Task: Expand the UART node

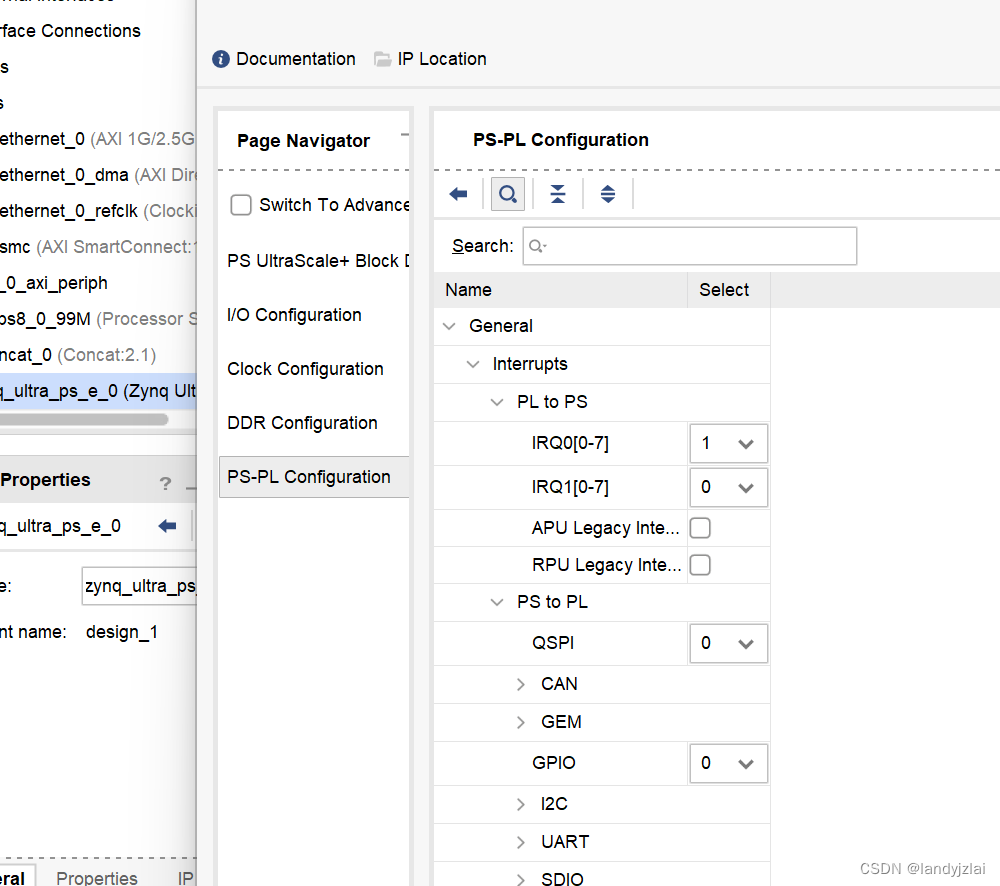Action: point(520,842)
